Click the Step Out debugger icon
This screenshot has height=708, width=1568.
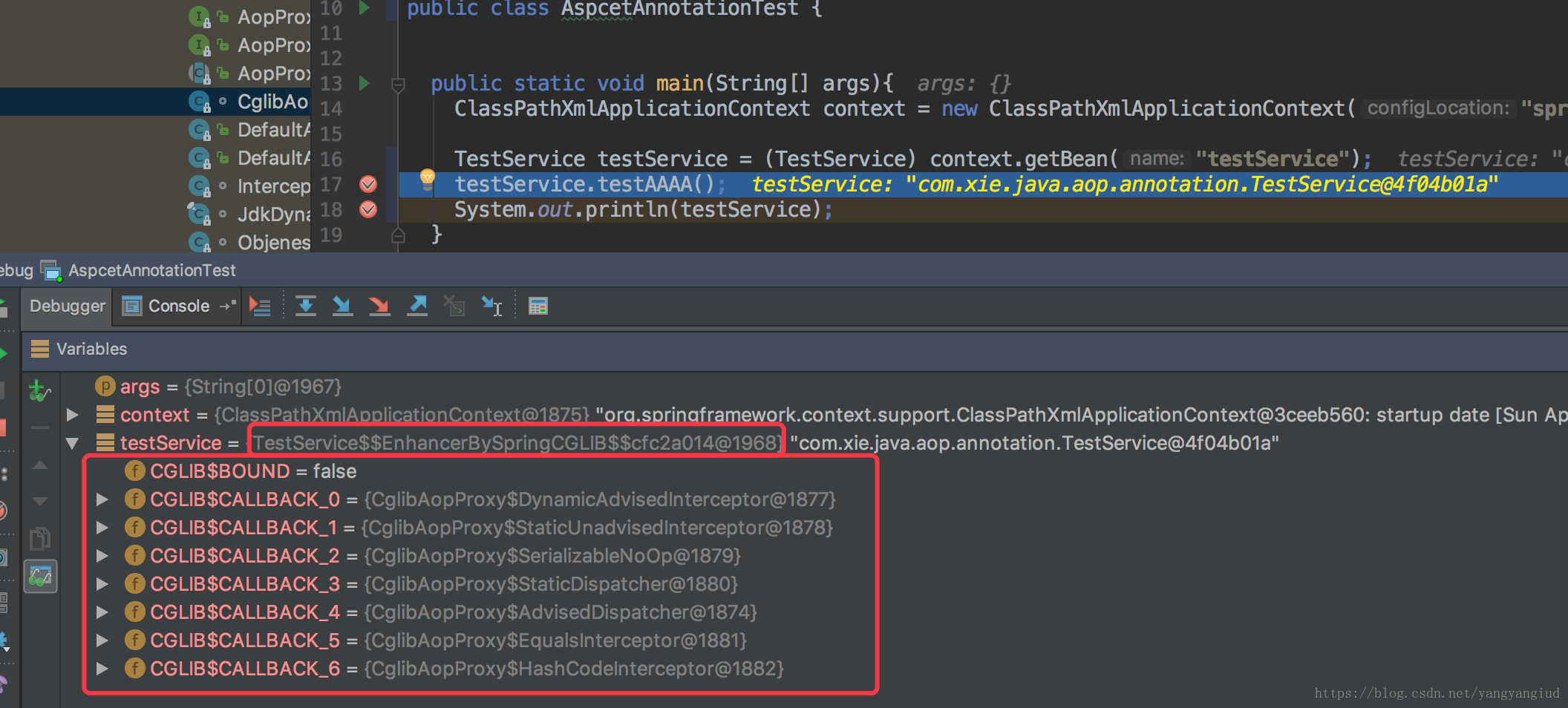417,306
